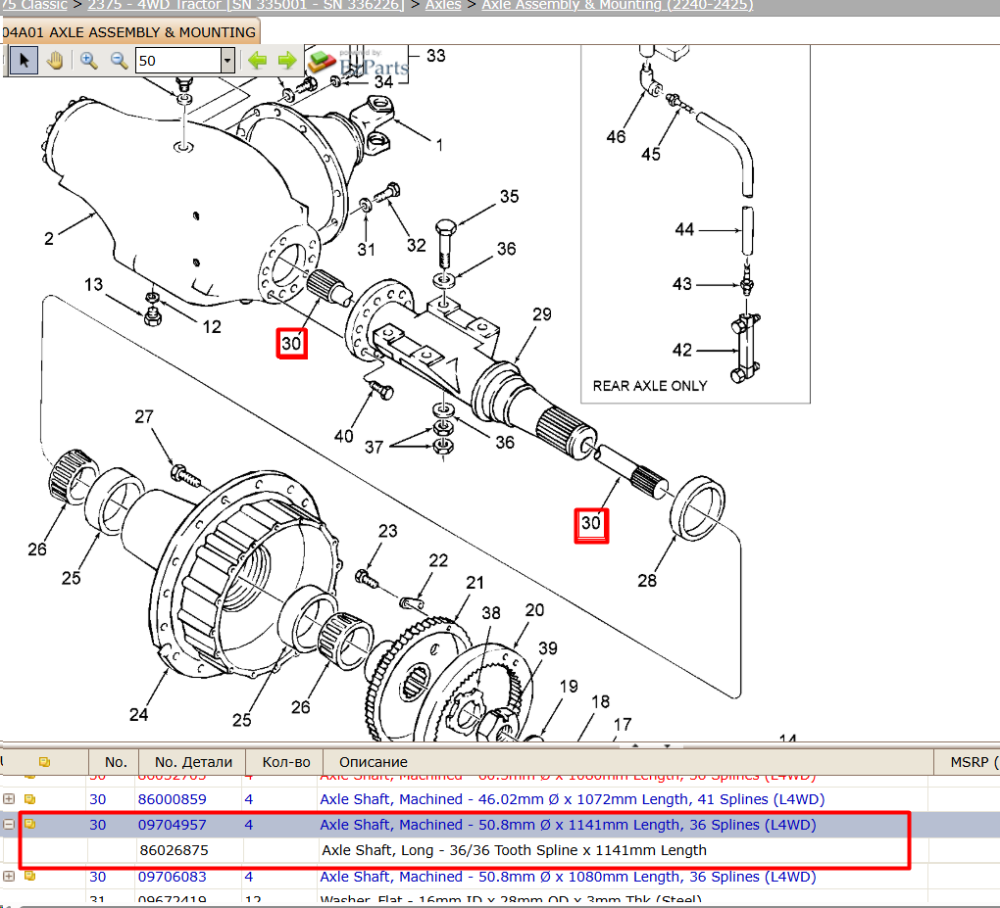Image resolution: width=1000 pixels, height=908 pixels.
Task: Click callout number 27 on diagram
Action: pos(144,417)
